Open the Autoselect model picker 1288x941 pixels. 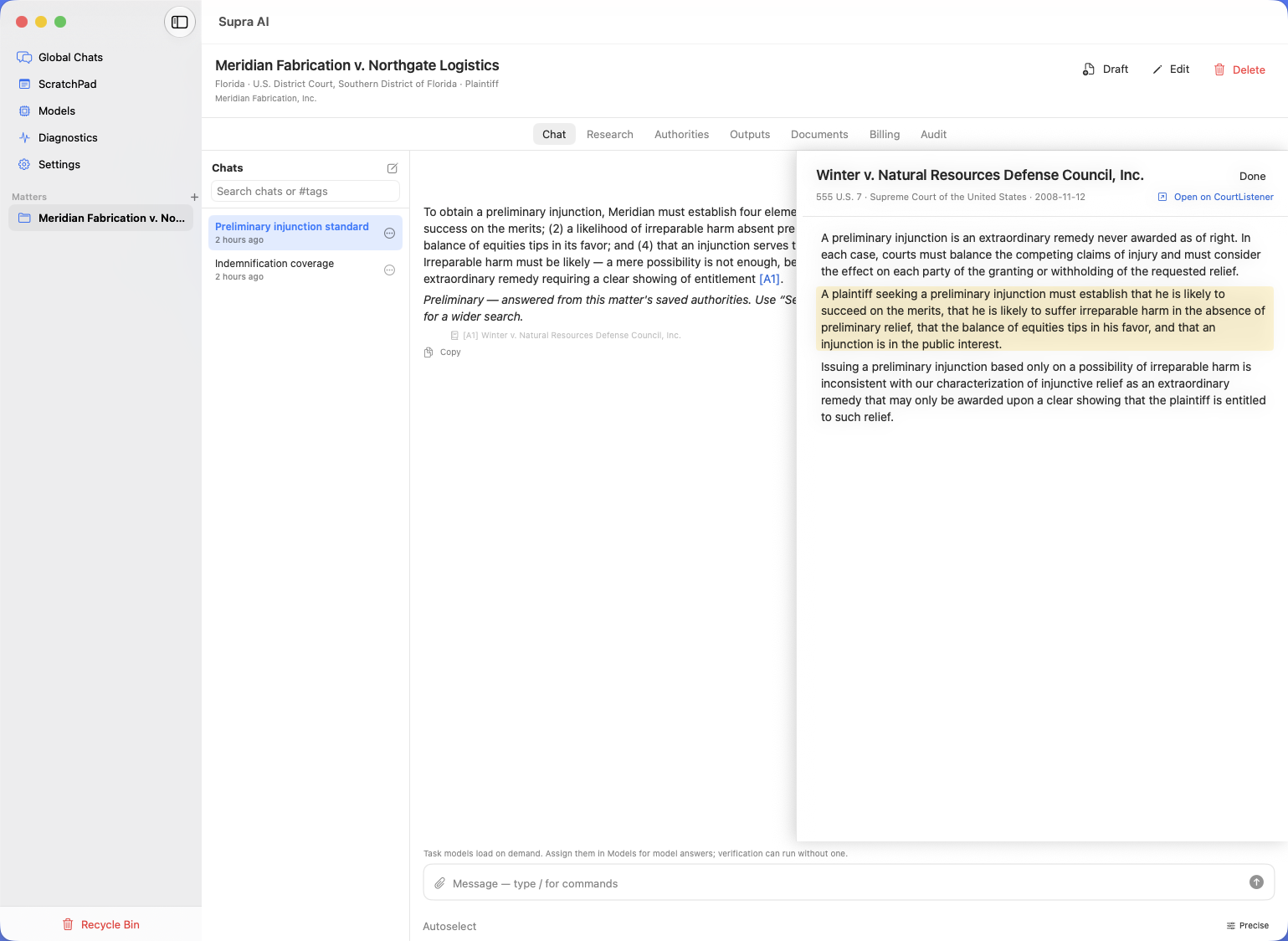pos(449,926)
